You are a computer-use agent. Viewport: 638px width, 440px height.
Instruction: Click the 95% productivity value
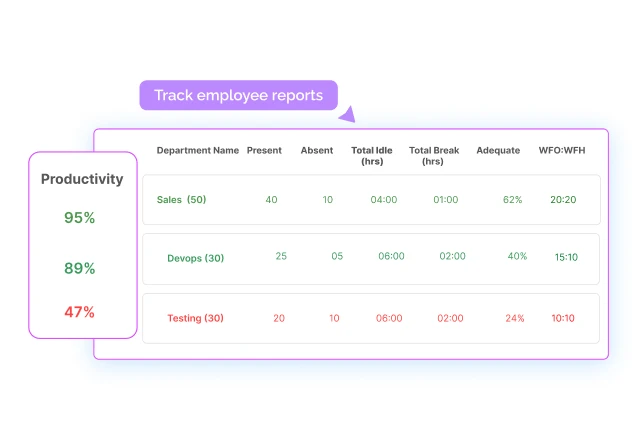(x=79, y=218)
